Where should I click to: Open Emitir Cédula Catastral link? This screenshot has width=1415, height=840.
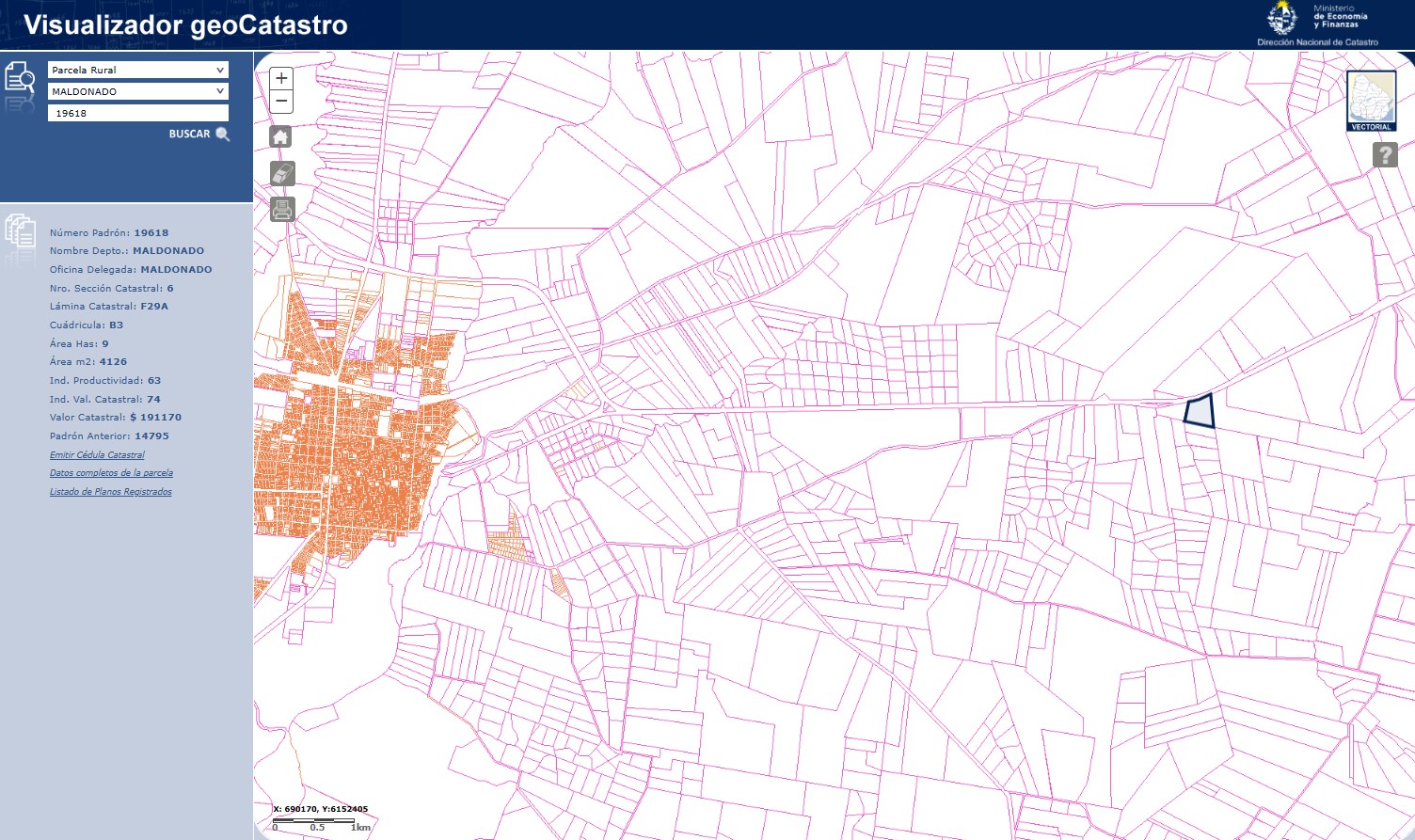97,455
